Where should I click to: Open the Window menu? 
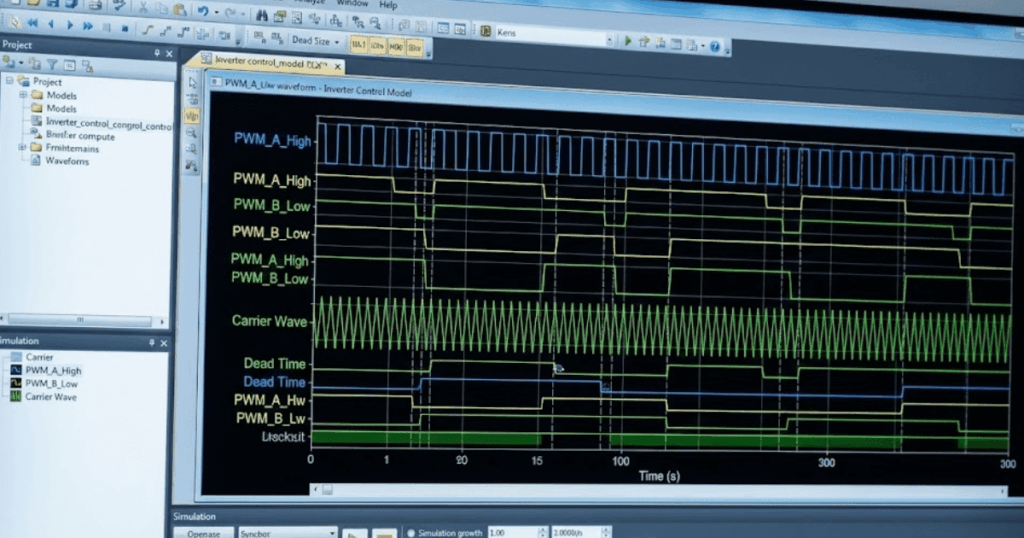tap(351, 4)
